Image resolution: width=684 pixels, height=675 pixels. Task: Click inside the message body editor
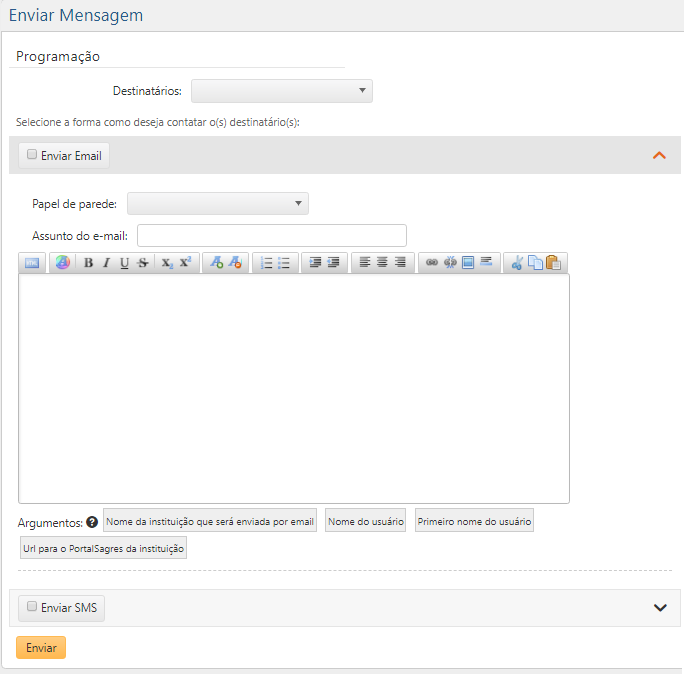(294, 388)
